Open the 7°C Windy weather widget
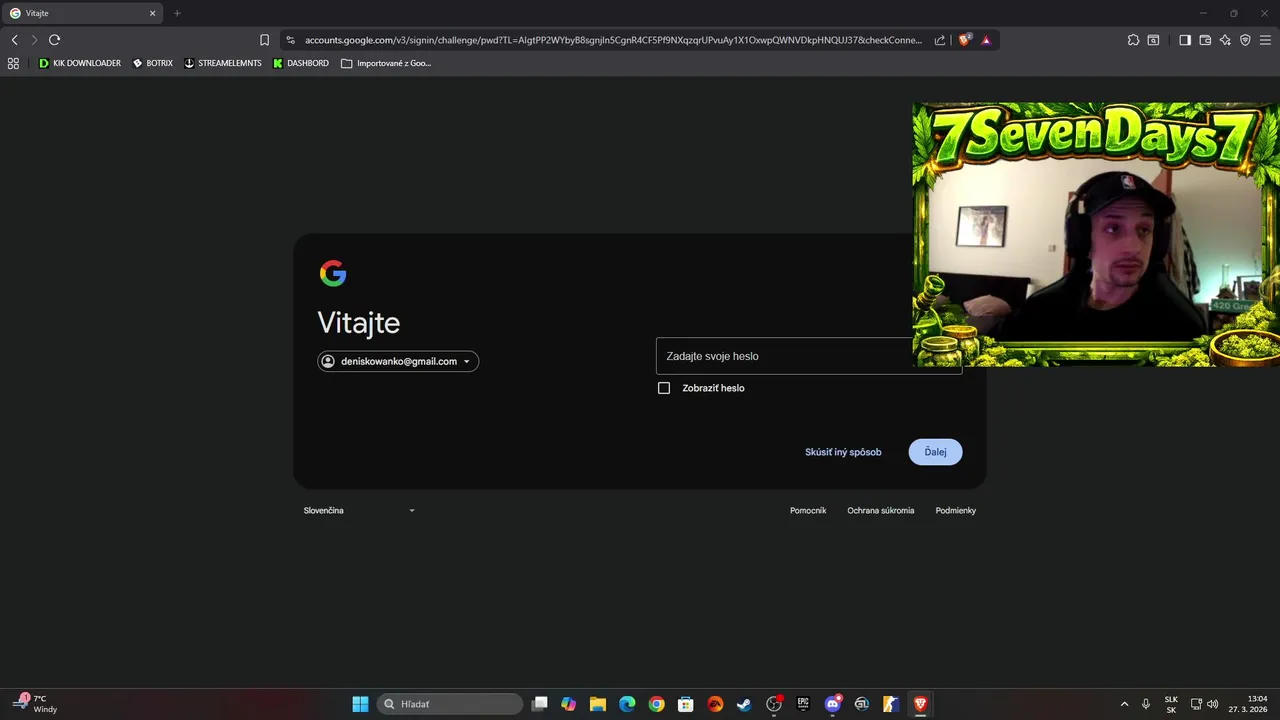This screenshot has height=720, width=1280. (35, 704)
